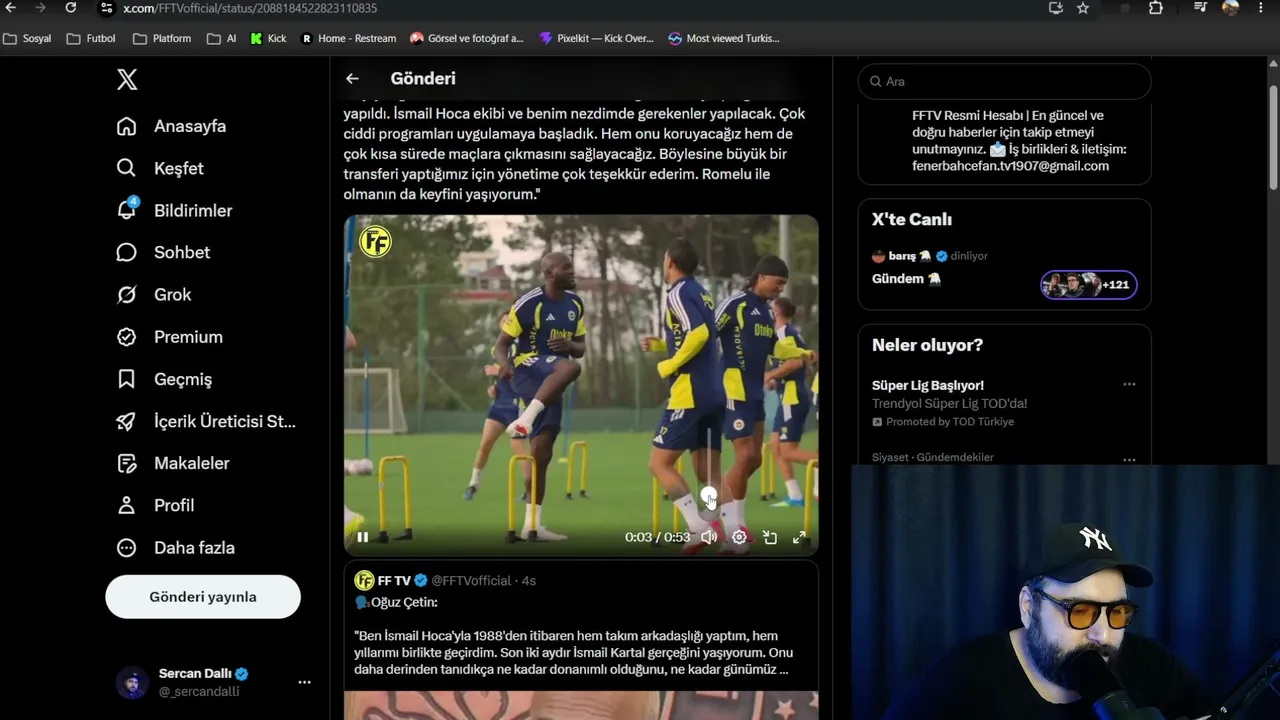Image resolution: width=1280 pixels, height=720 pixels.
Task: Open more options for Siyaset trend
Action: (x=1129, y=459)
